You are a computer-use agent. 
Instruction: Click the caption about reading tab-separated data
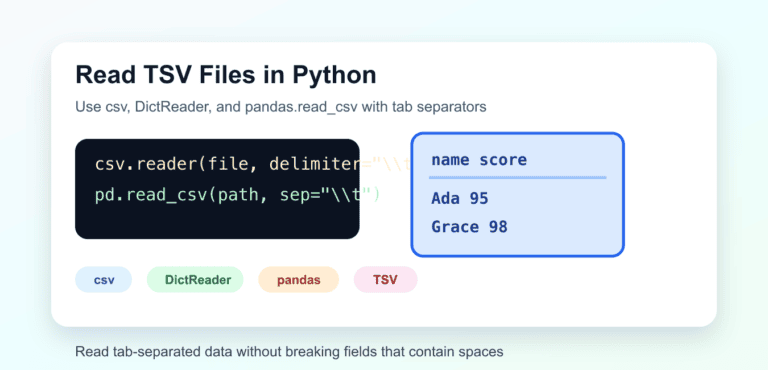pyautogui.click(x=289, y=351)
